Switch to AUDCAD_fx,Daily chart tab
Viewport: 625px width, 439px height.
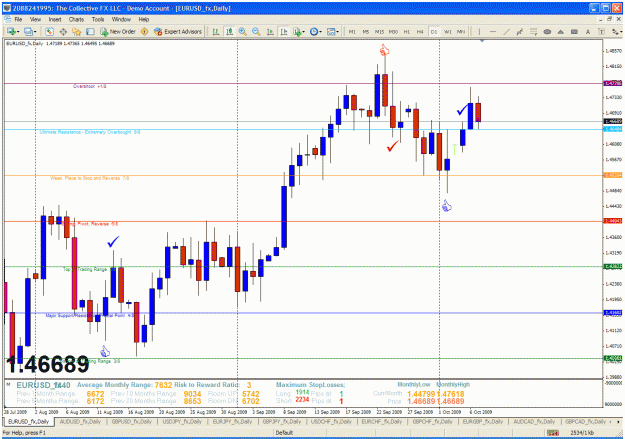click(534, 421)
